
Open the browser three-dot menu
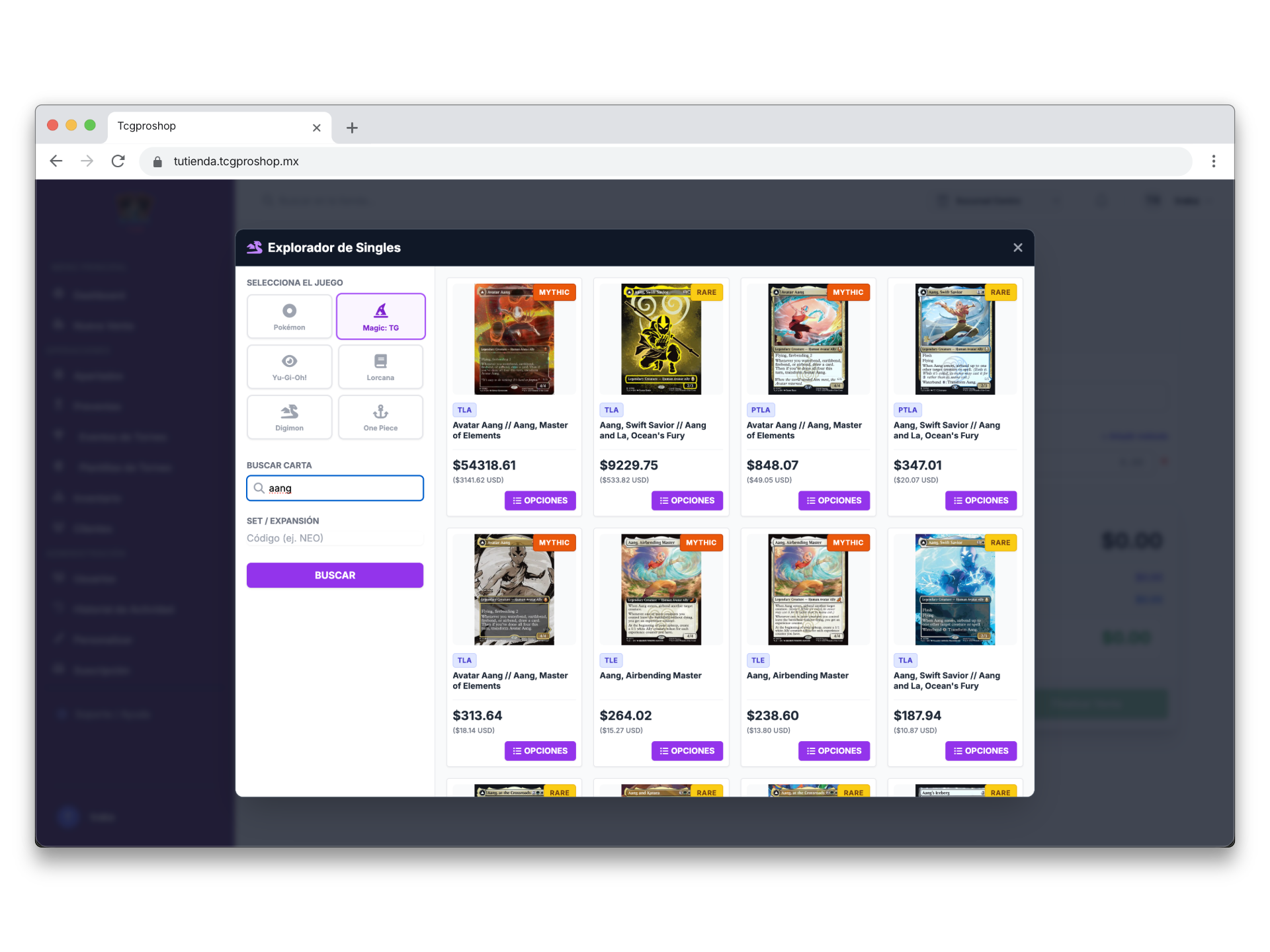[x=1213, y=161]
